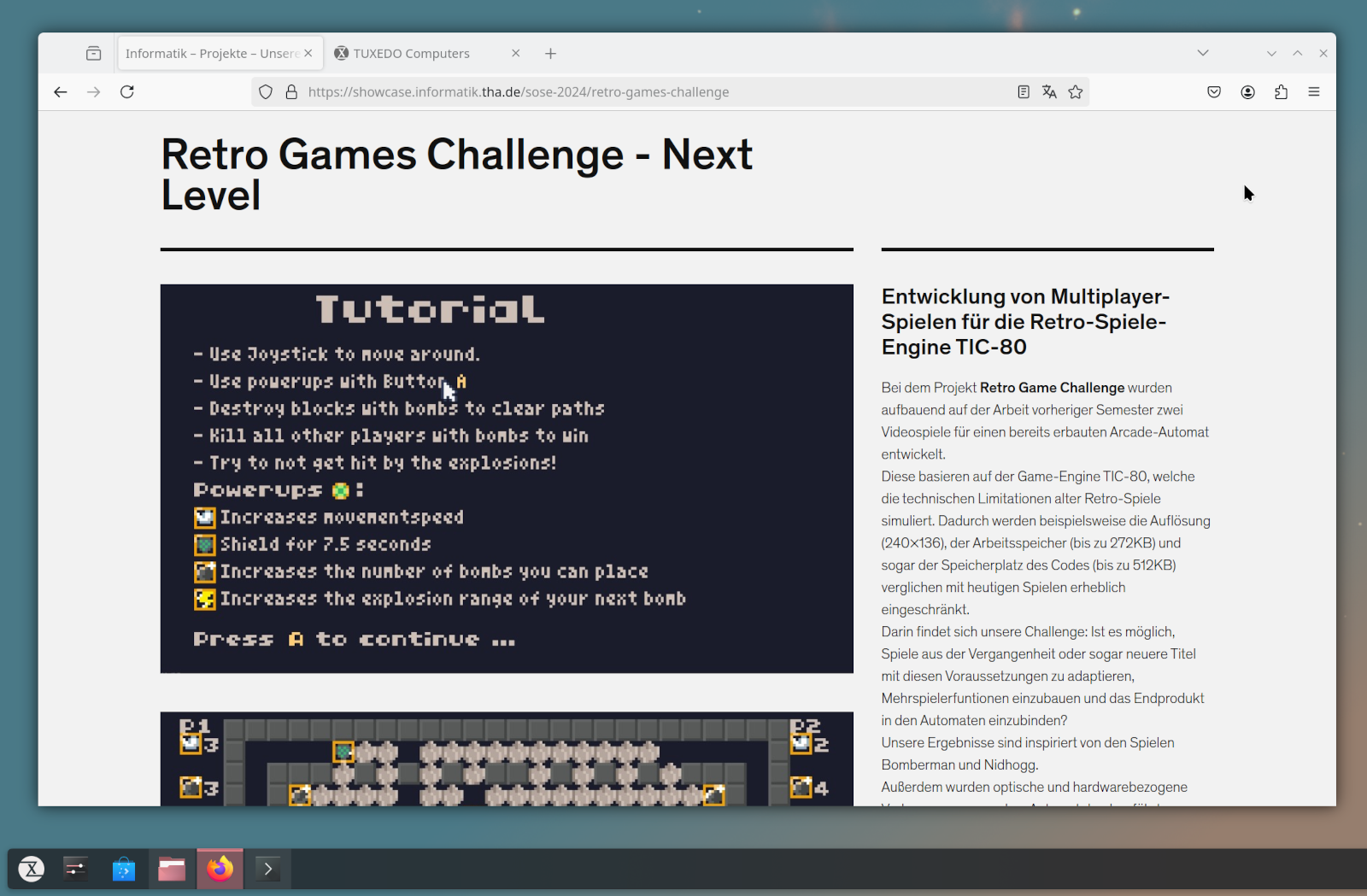The image size is (1367, 896).
Task: Bookmark this page with the star
Action: pyautogui.click(x=1076, y=91)
